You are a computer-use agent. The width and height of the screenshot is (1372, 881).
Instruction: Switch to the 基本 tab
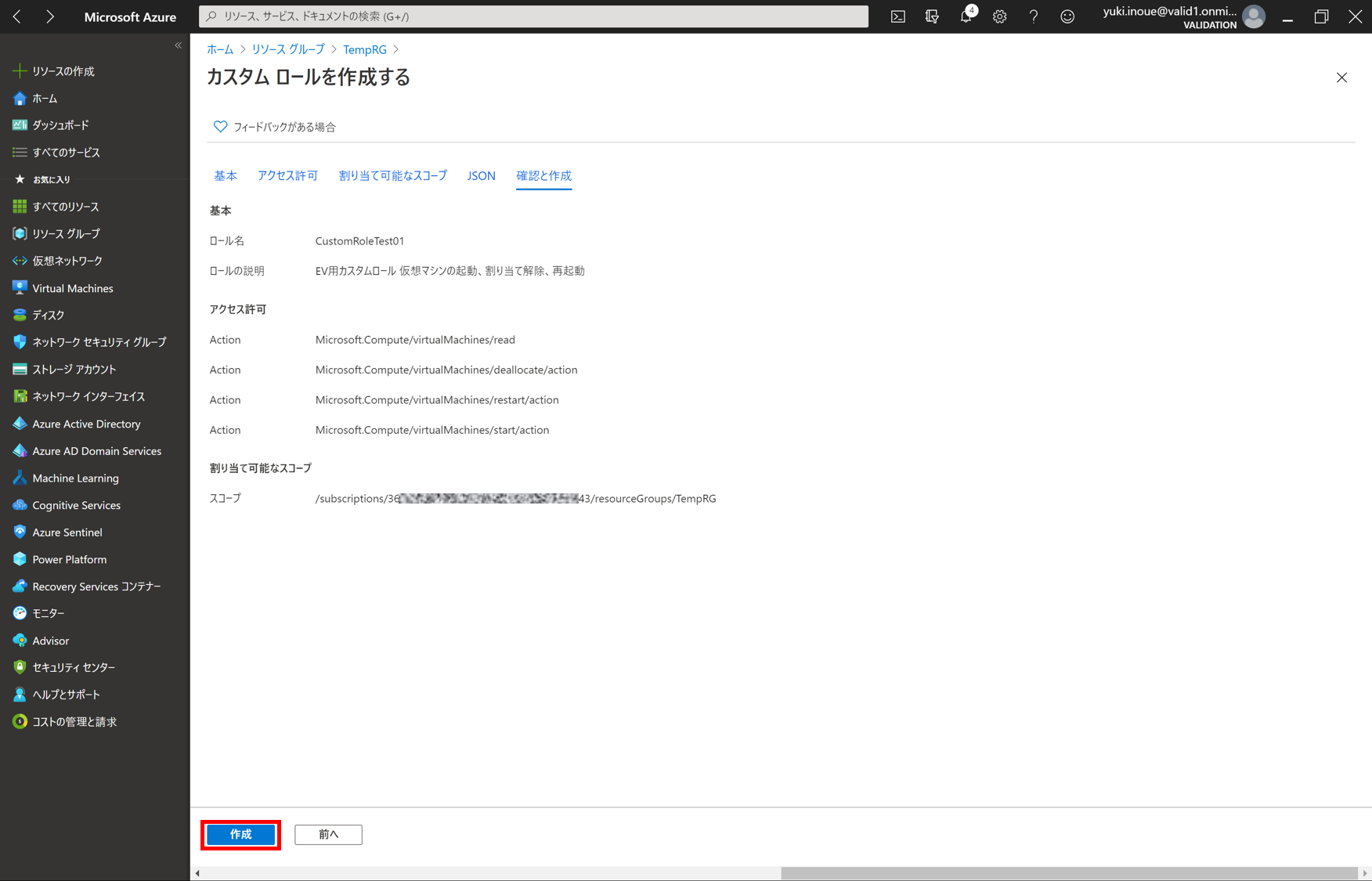click(226, 175)
